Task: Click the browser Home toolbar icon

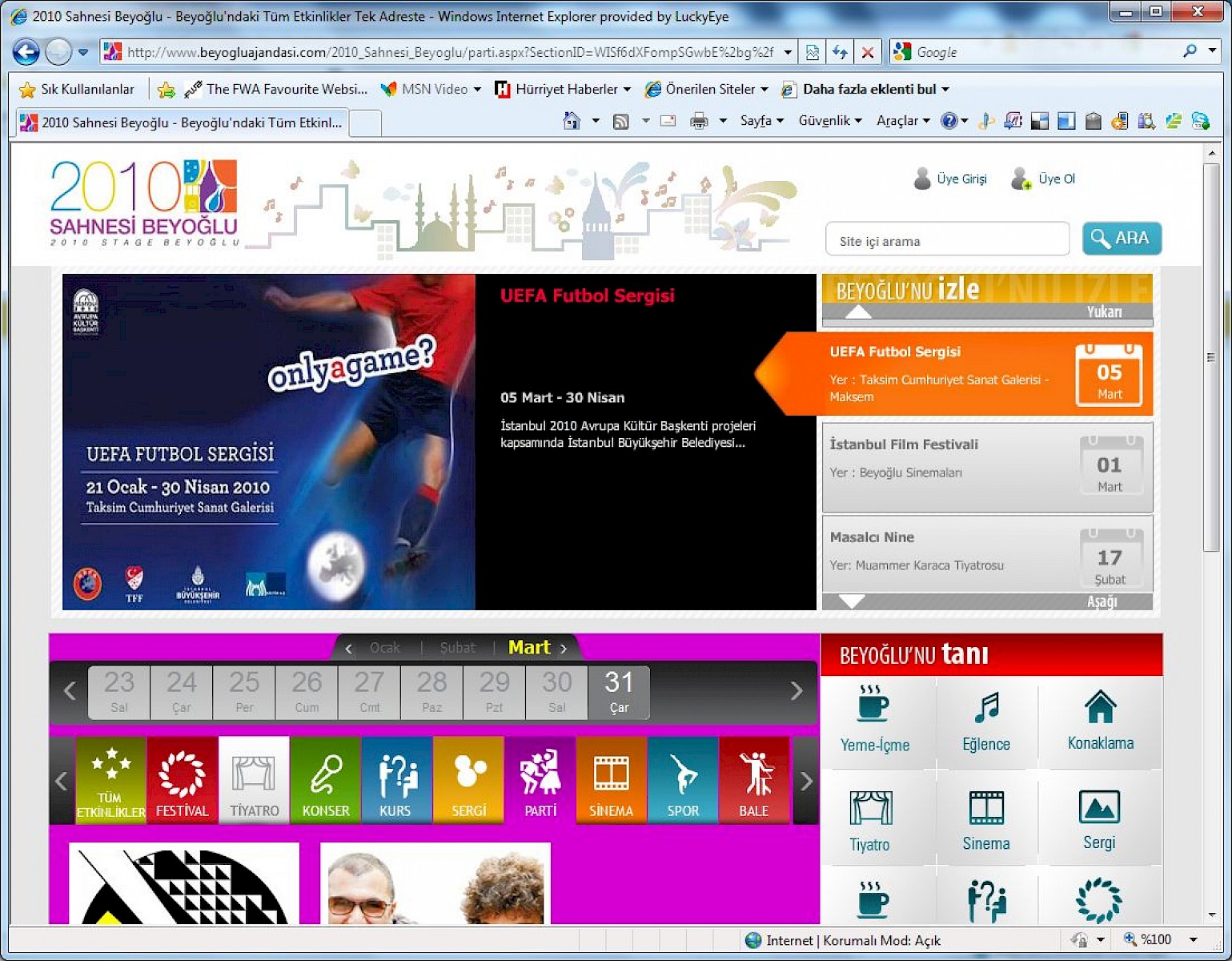Action: pyautogui.click(x=572, y=121)
